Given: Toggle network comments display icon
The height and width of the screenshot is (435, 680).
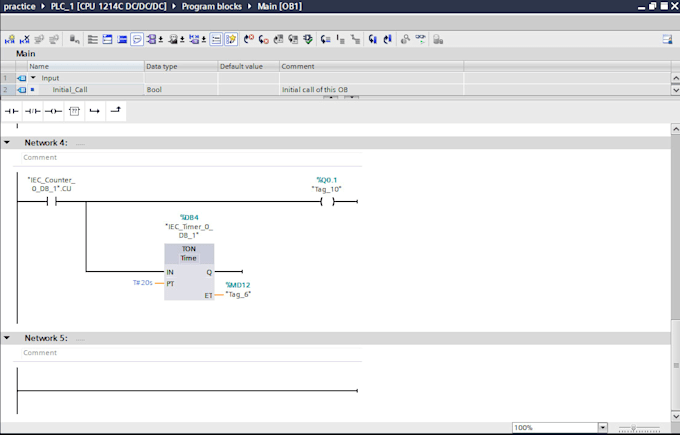Looking at the screenshot, I should pyautogui.click(x=216, y=40).
